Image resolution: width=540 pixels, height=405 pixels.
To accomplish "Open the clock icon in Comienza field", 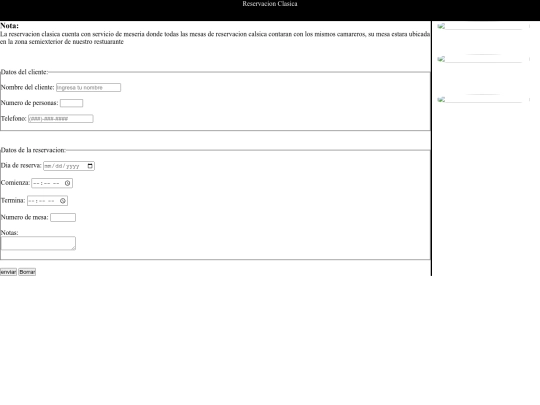I will click(x=68, y=183).
